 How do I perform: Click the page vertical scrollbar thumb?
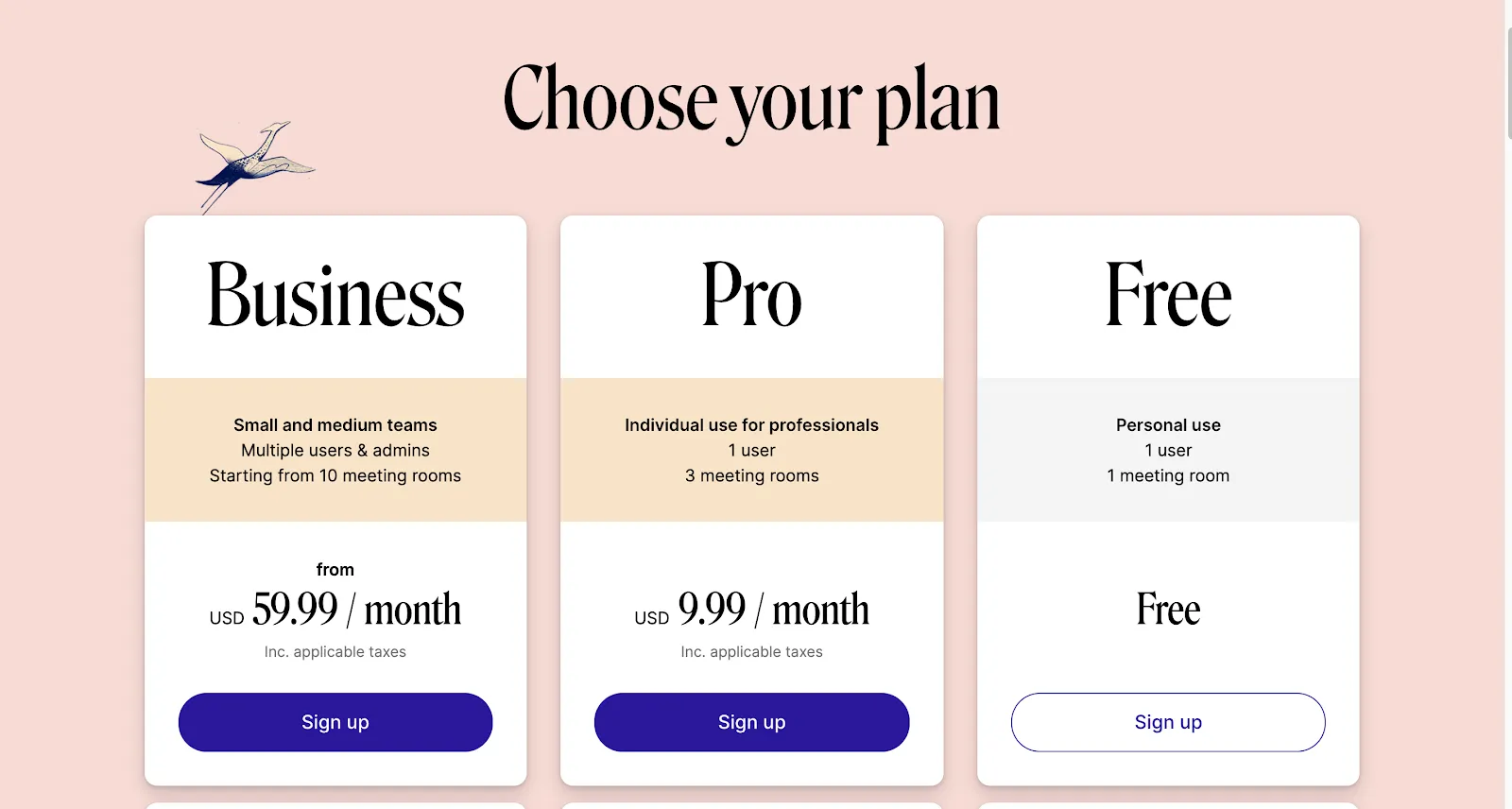tap(1509, 83)
